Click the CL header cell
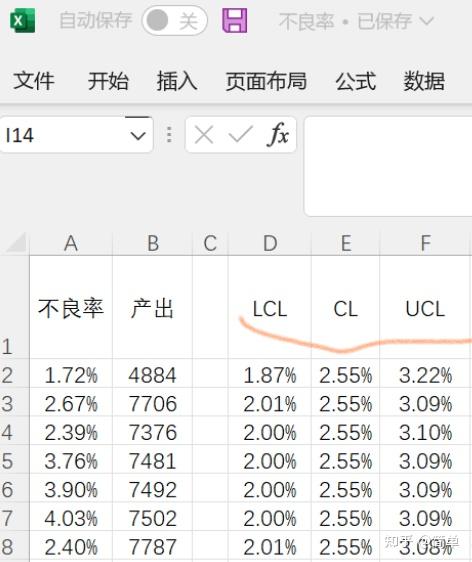 345,307
